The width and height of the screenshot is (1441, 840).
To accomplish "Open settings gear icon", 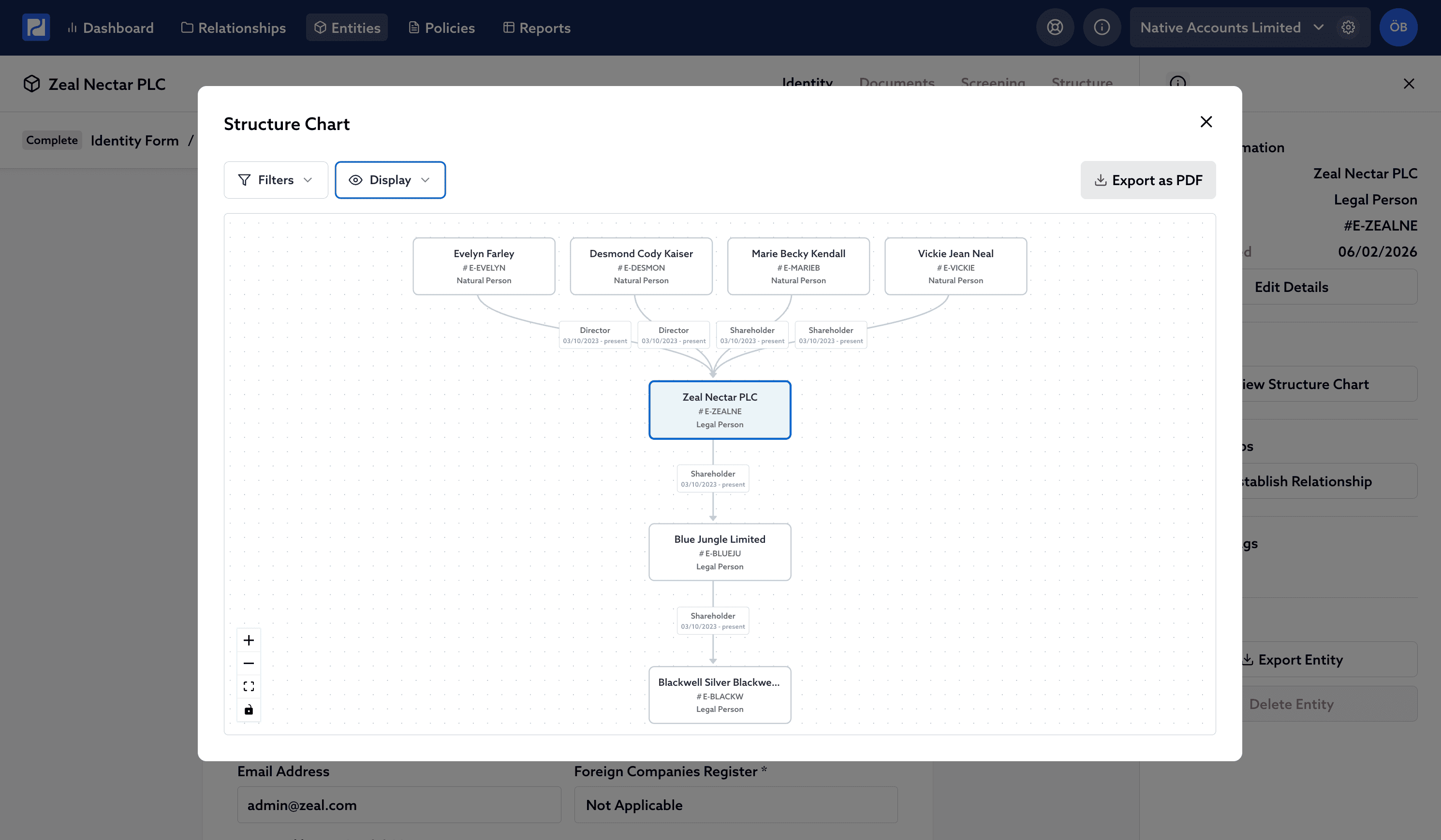I will pos(1348,28).
